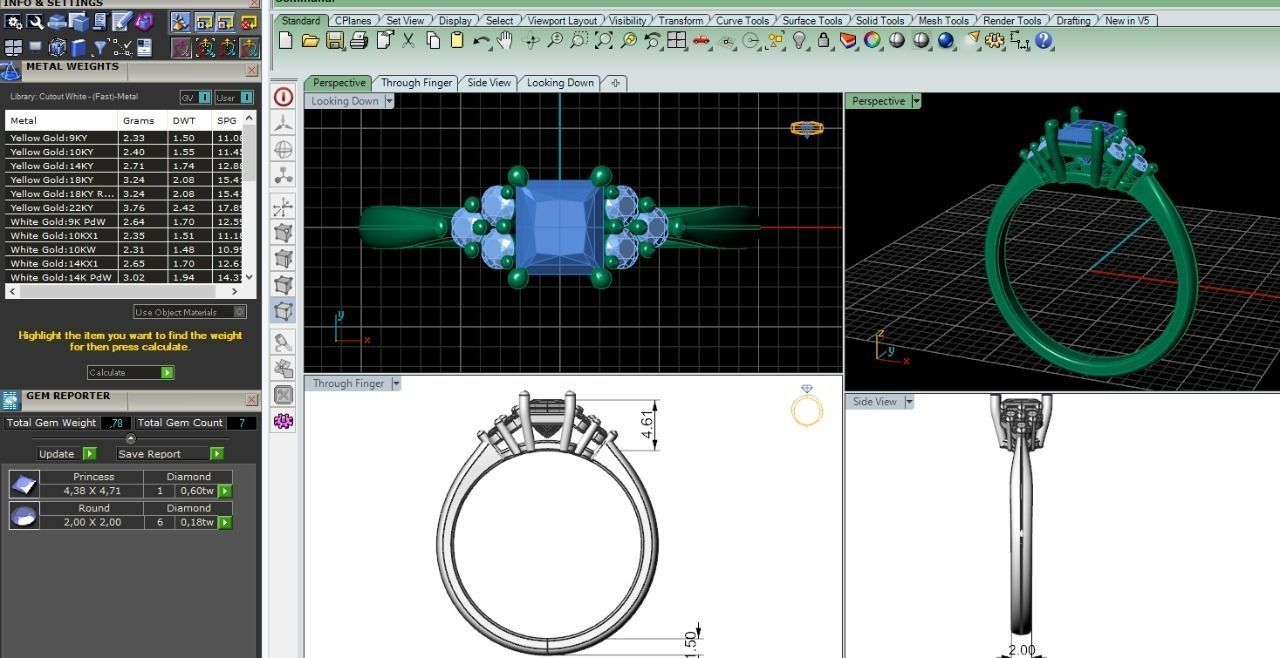
Task: Collapse the Gem Reporter summary arrow
Action: 130,438
